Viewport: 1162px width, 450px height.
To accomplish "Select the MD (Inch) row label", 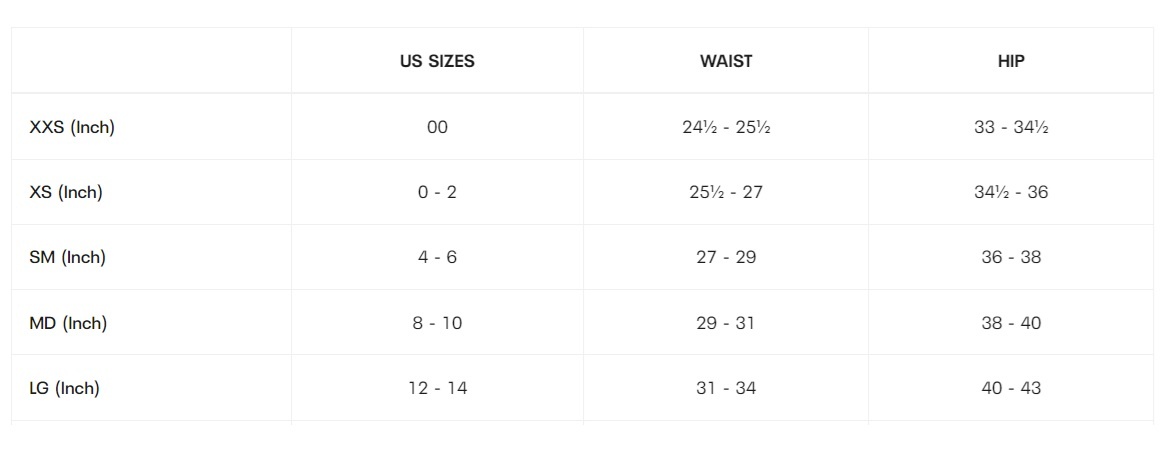I will pos(68,323).
